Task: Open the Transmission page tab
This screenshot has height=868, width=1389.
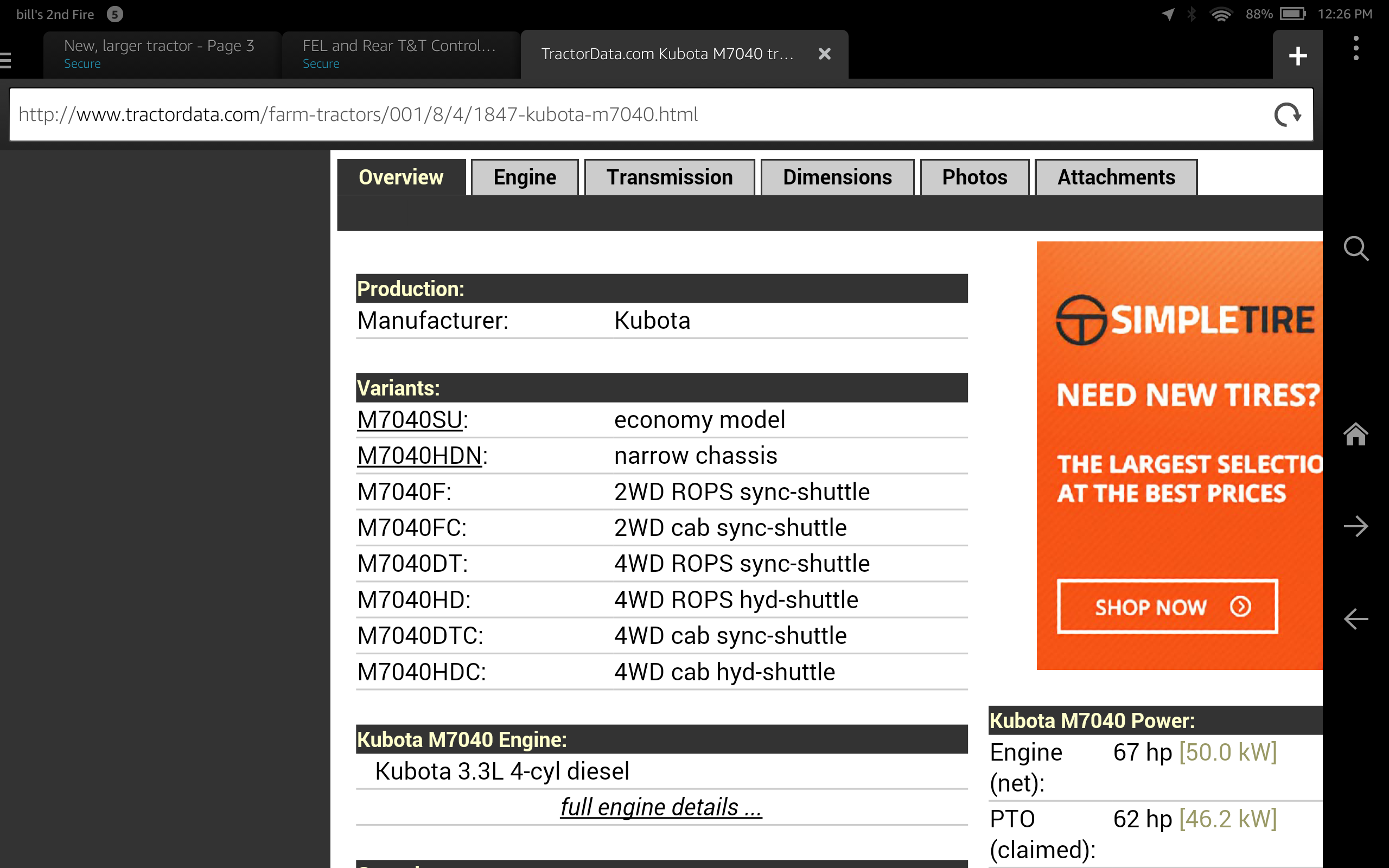Action: pos(670,177)
